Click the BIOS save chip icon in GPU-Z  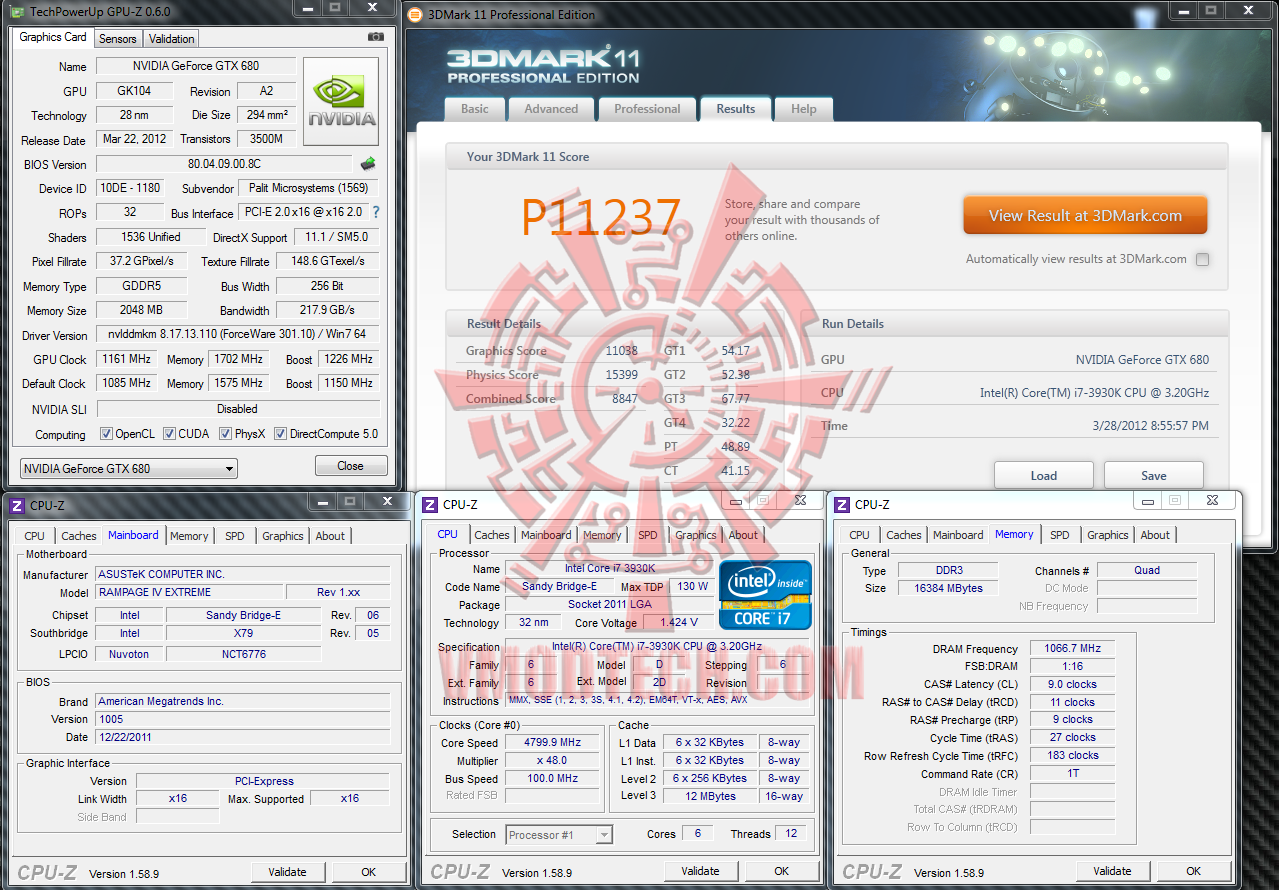[368, 164]
